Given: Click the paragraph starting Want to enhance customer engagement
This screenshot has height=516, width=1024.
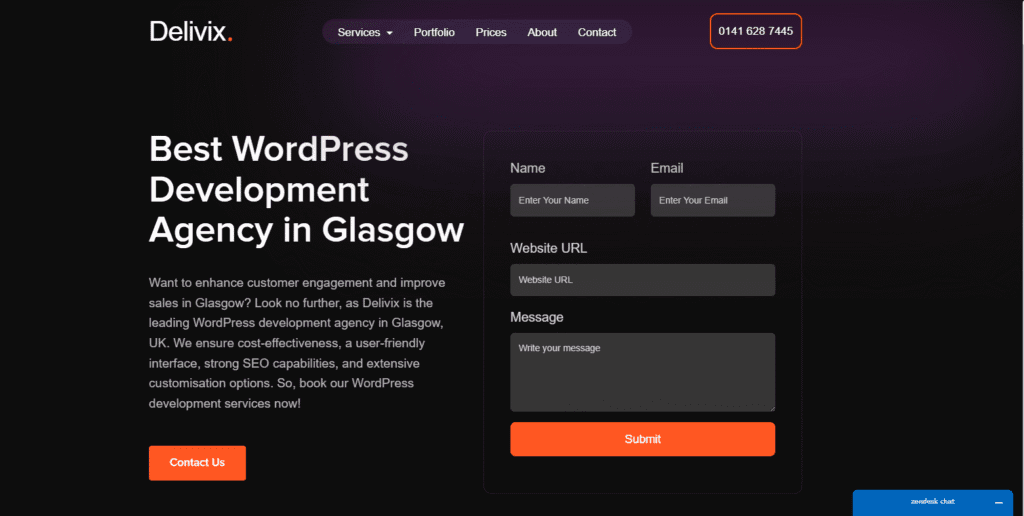Looking at the screenshot, I should [x=297, y=343].
